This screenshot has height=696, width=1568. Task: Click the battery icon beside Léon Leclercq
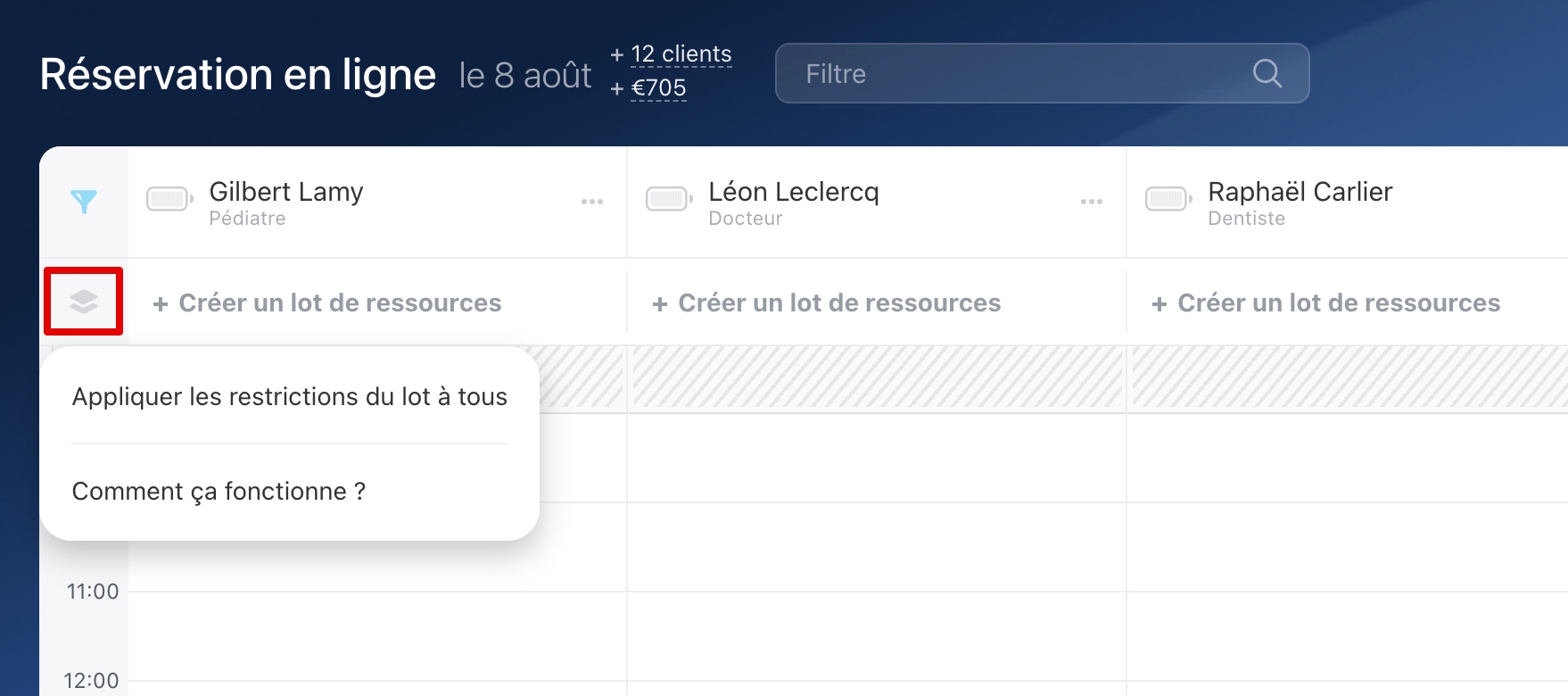click(x=669, y=198)
